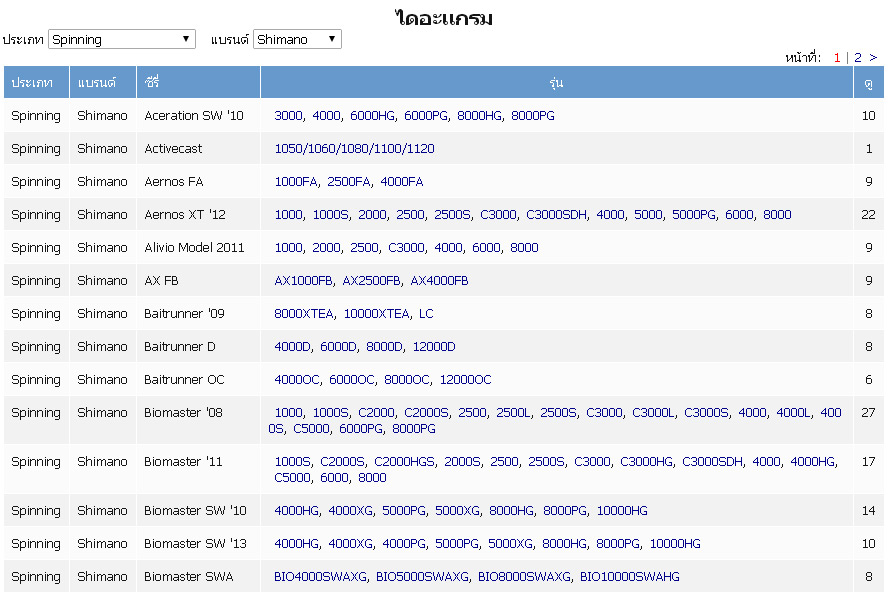
Task: Open Activecast 1050/1060/1080/1100/1120 link
Action: click(355, 148)
